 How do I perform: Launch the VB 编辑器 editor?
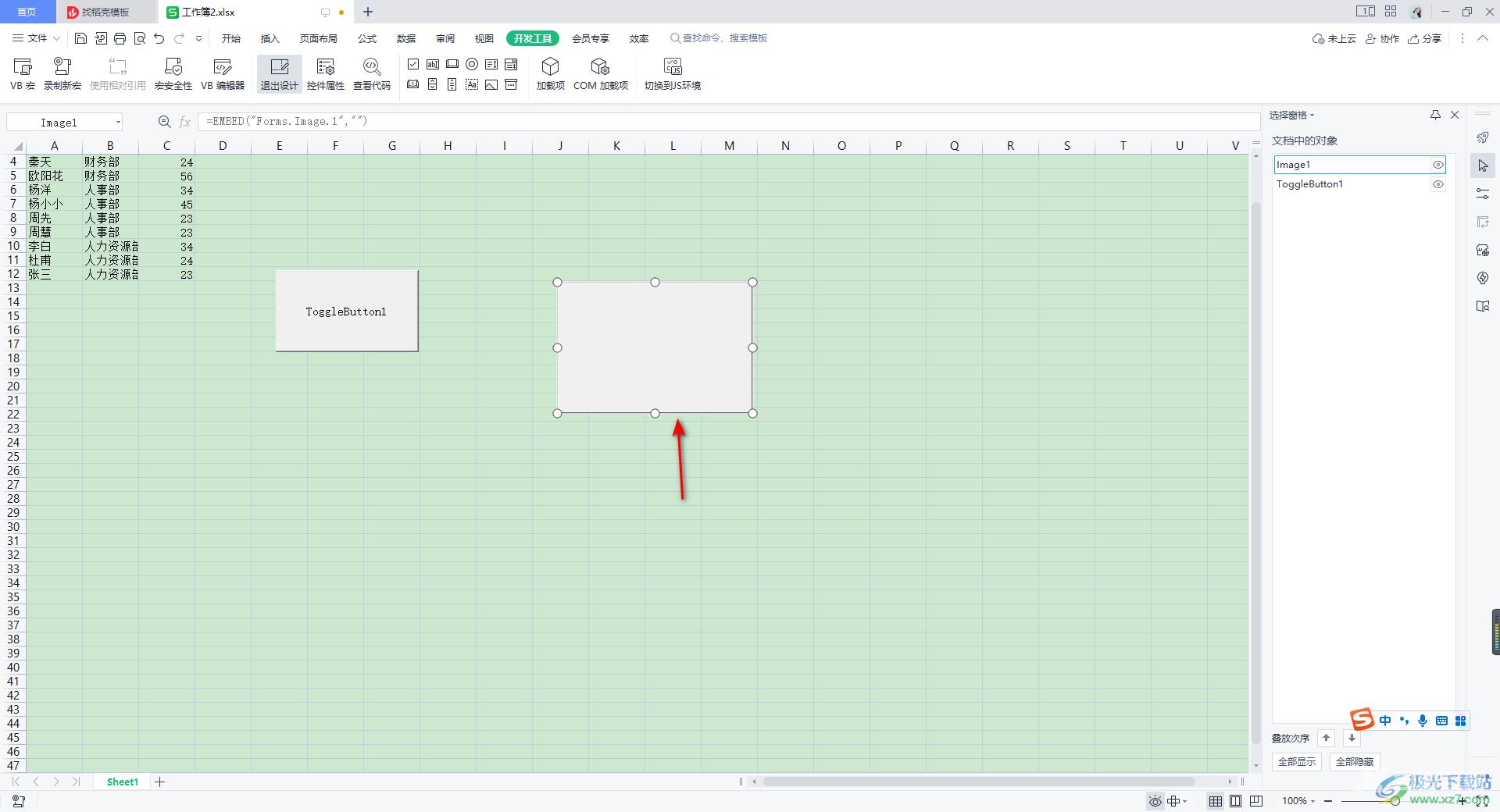(x=223, y=74)
